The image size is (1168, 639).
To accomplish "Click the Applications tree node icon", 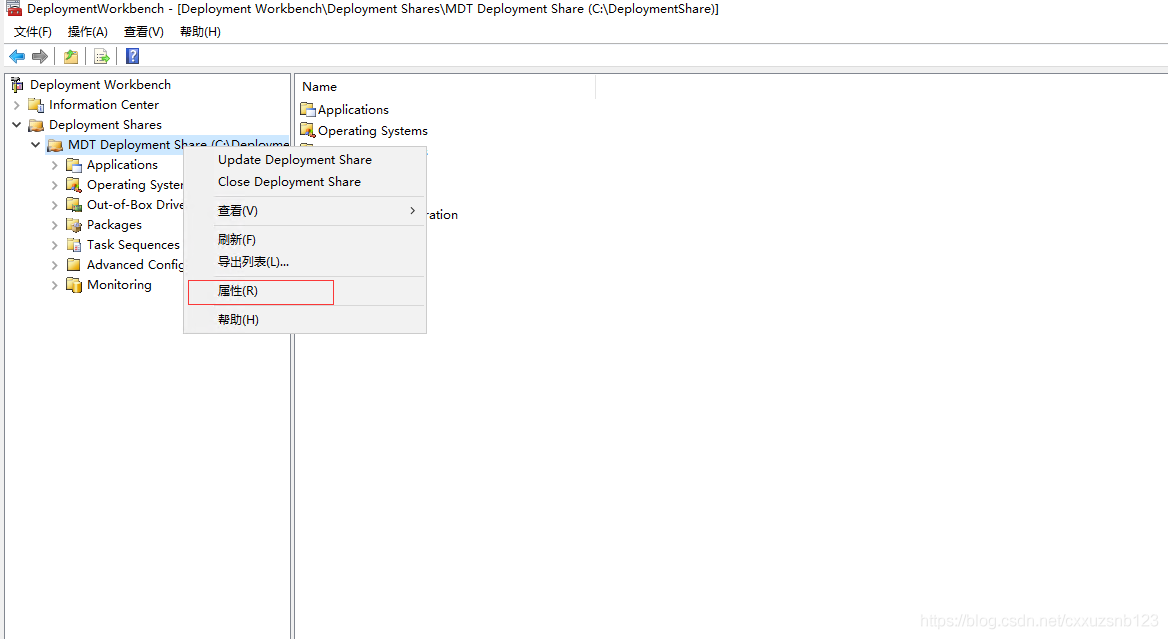I will 74,165.
